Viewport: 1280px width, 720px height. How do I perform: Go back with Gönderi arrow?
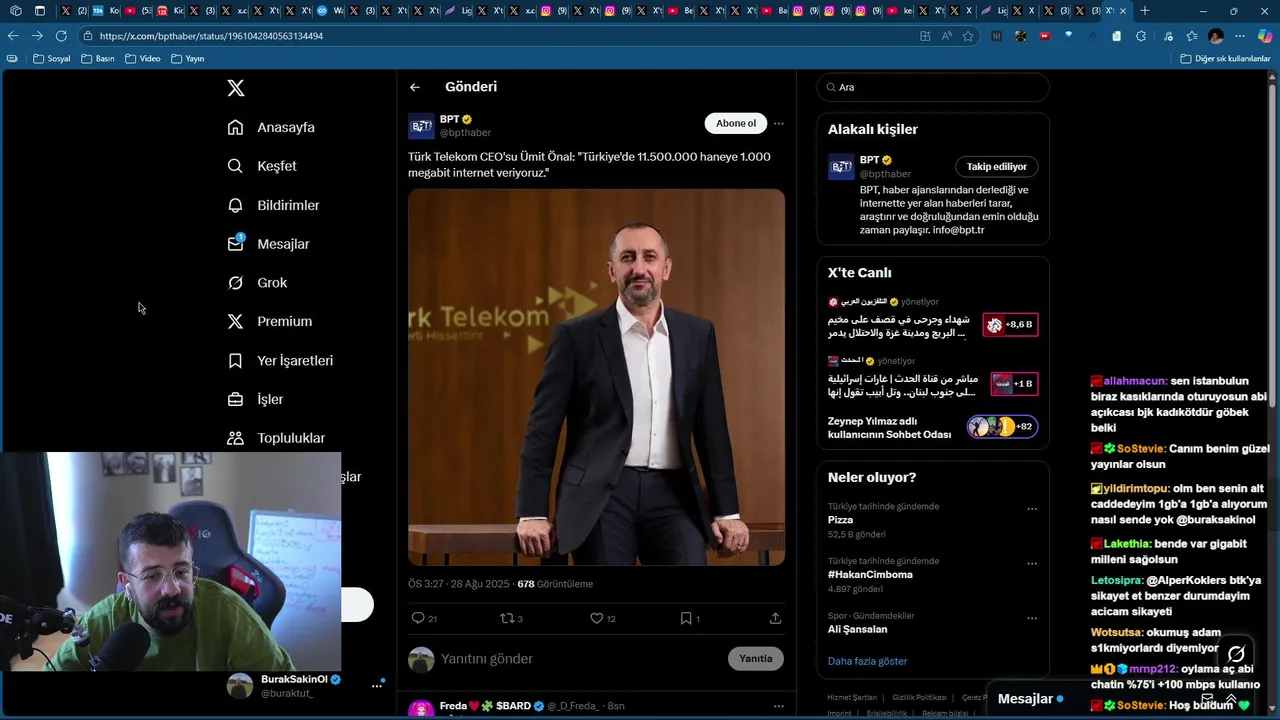(415, 87)
